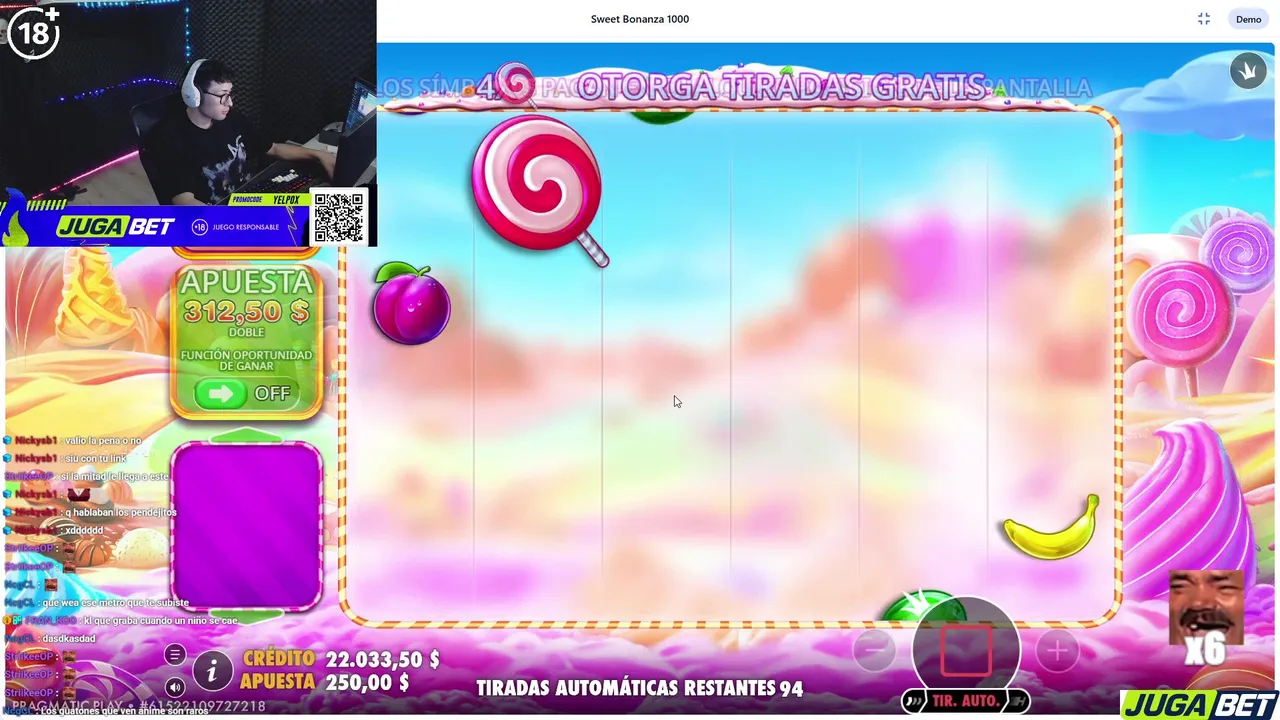
Task: Click the 'Sweet Bonanza 1000' title text
Action: pyautogui.click(x=640, y=19)
